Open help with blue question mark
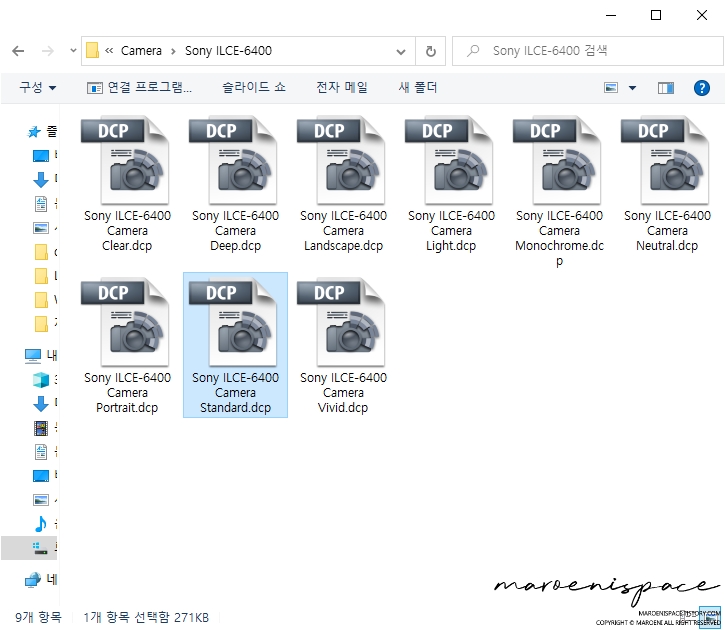 tap(702, 87)
